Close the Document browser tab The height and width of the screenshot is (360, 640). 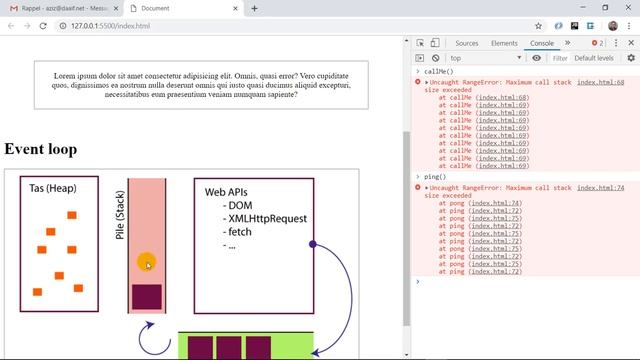[235, 8]
